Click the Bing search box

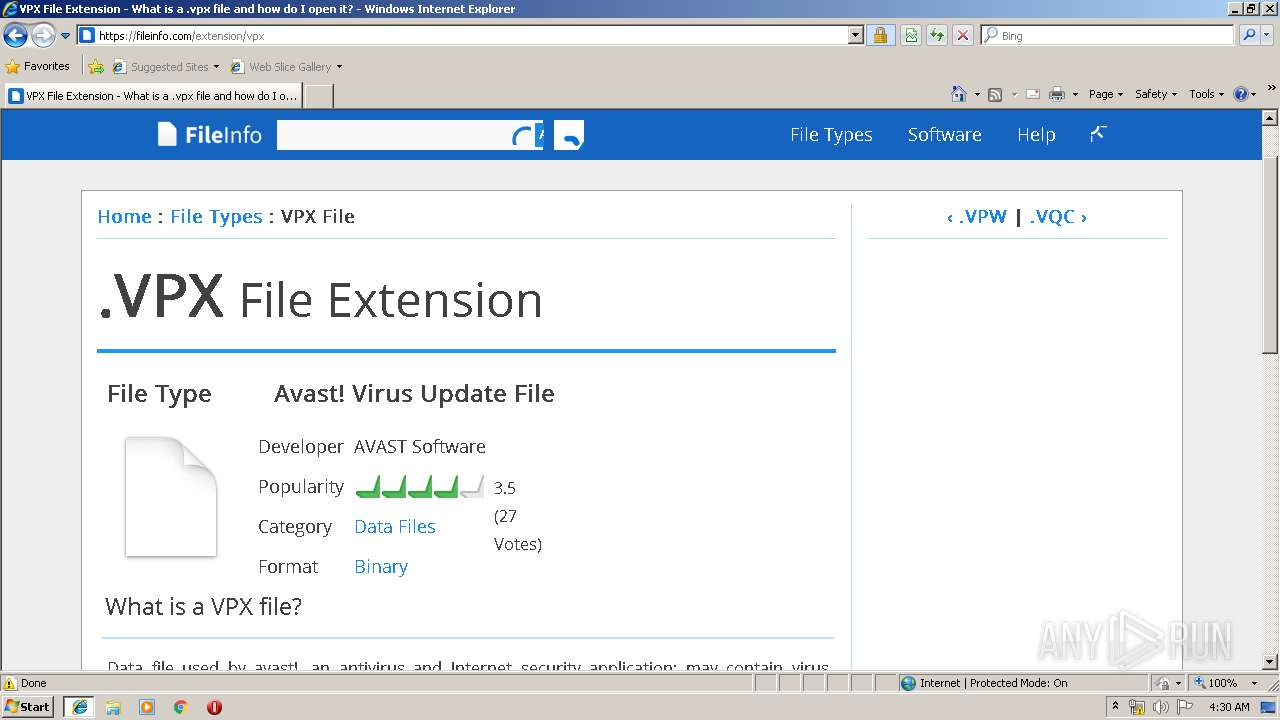(1108, 36)
